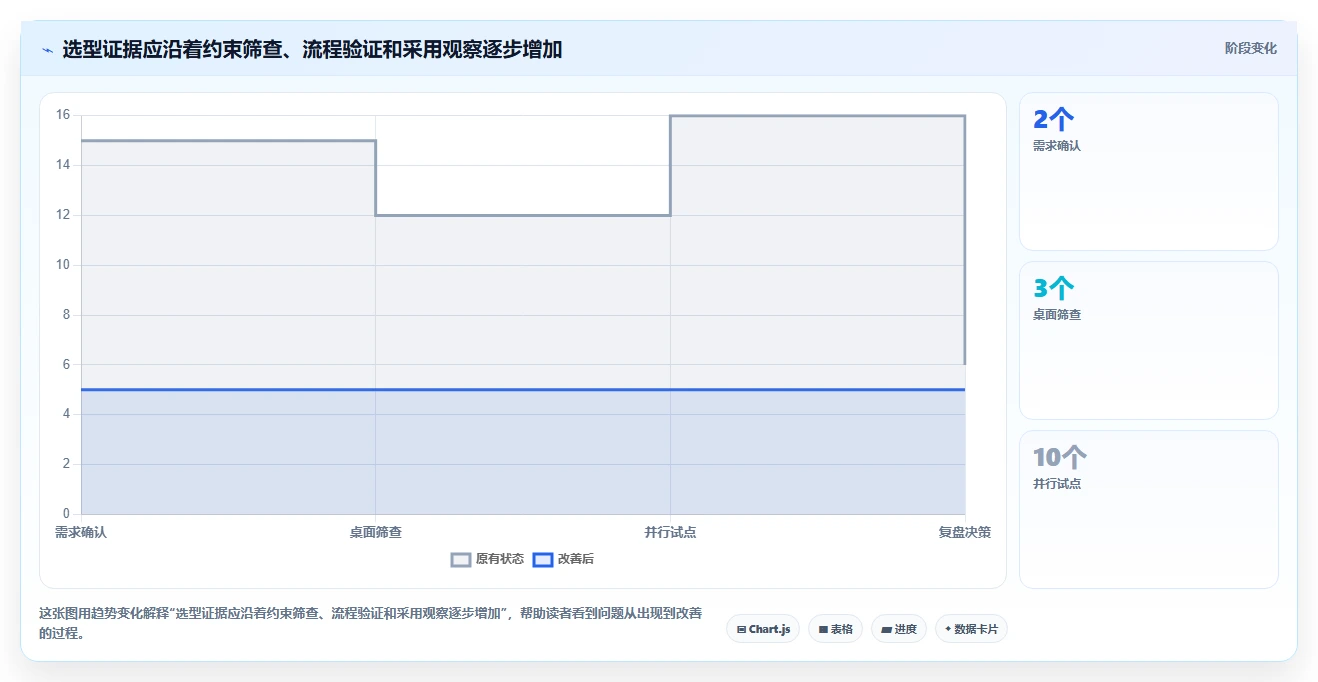Click the y-axis value 6

66,365
